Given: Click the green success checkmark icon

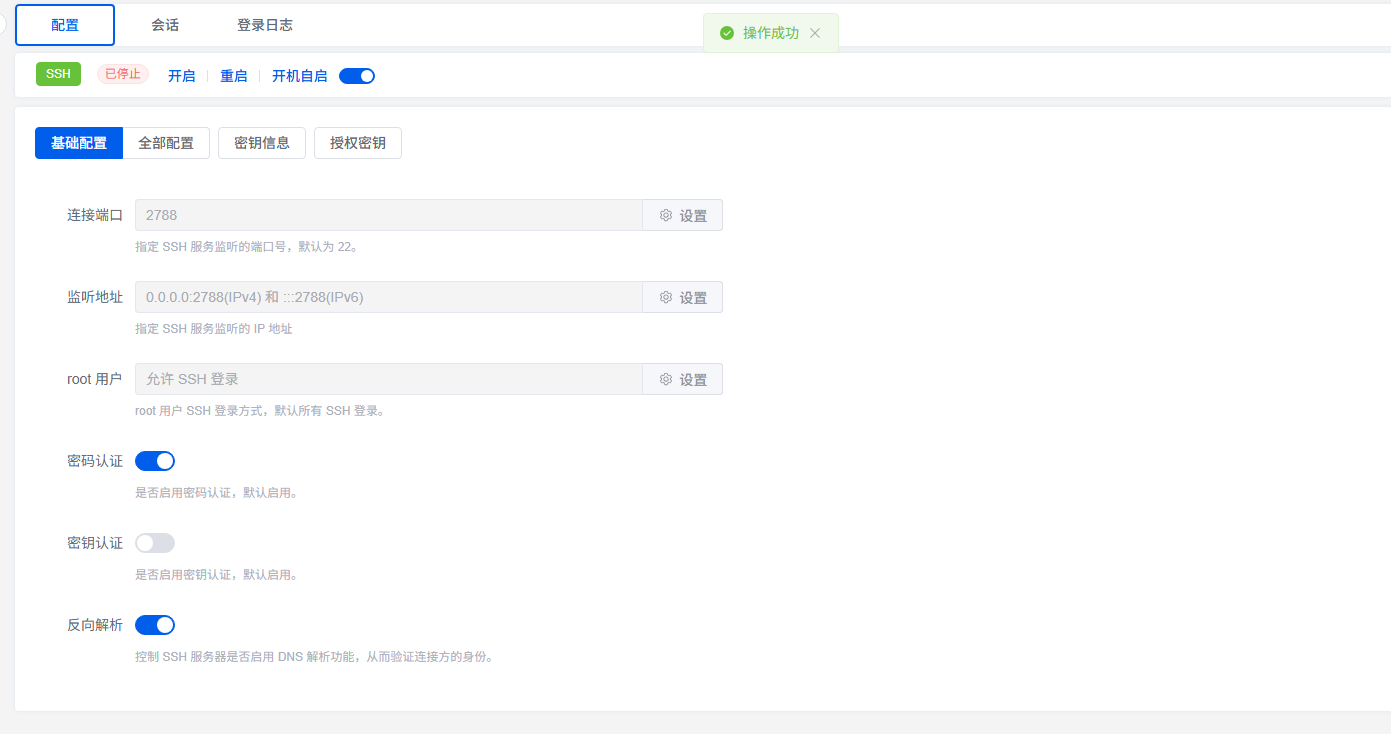Looking at the screenshot, I should click(x=727, y=33).
